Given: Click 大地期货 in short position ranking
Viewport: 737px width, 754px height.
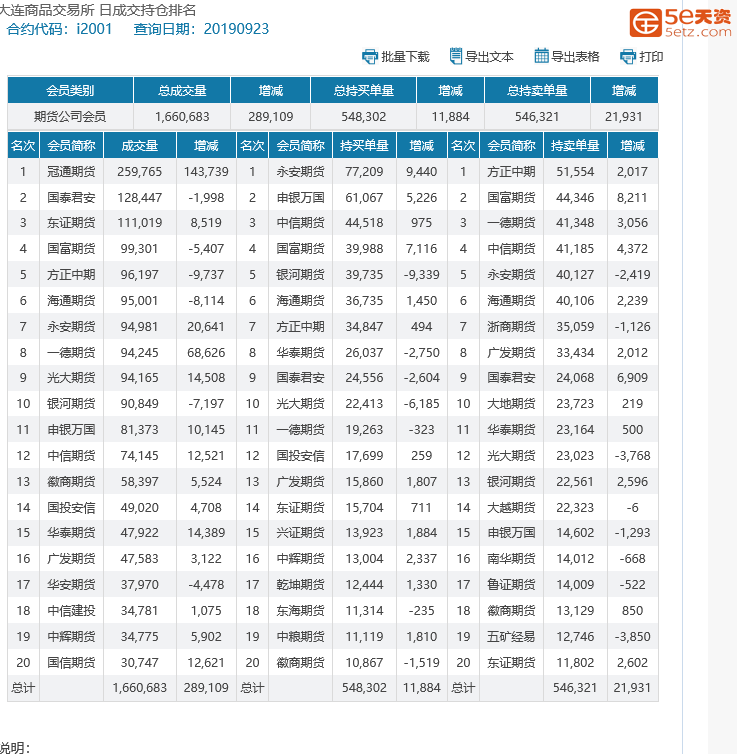Looking at the screenshot, I should tap(511, 403).
